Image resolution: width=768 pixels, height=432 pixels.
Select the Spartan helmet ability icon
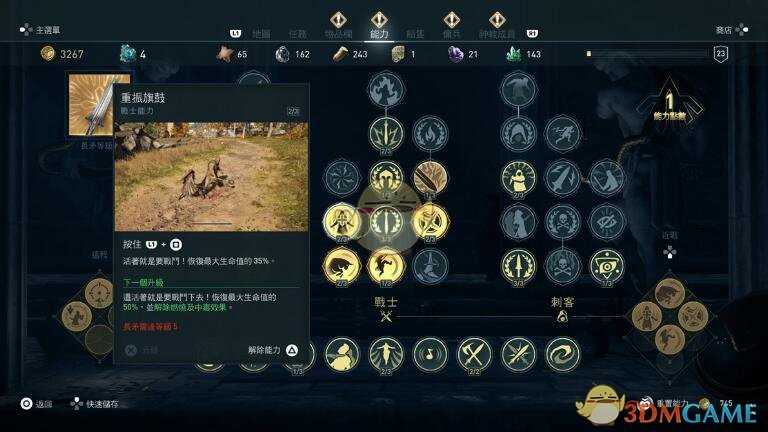tap(386, 178)
